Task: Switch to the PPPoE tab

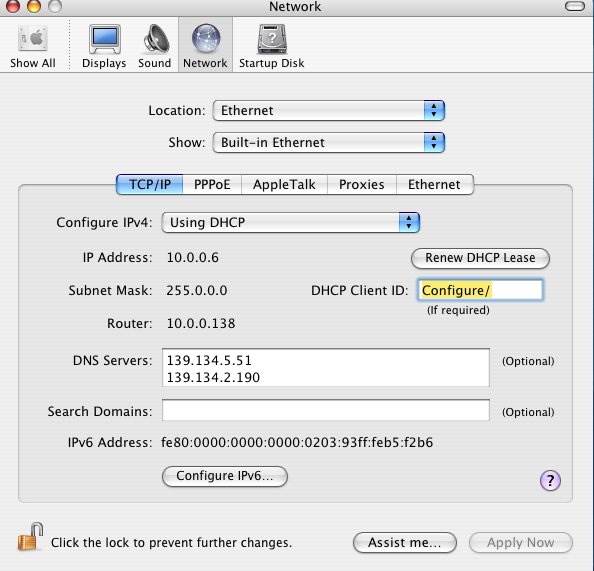Action: tap(212, 185)
